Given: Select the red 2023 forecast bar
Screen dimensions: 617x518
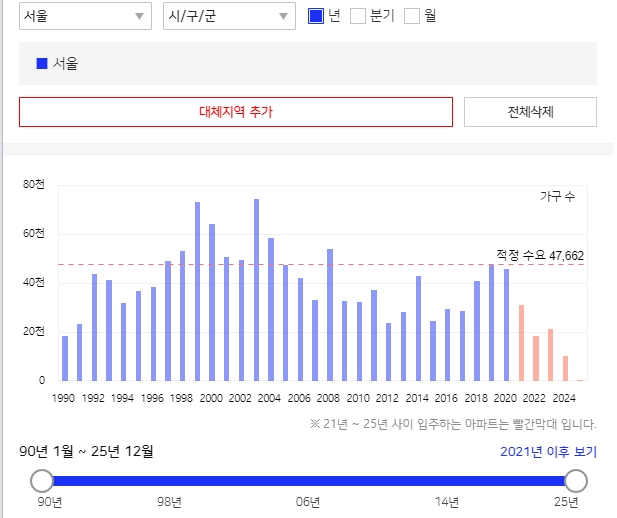Looking at the screenshot, I should (550, 355).
